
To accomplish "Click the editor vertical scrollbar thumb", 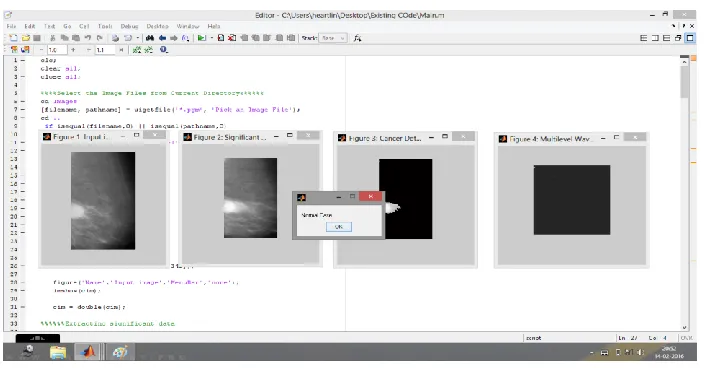I will coord(684,80).
